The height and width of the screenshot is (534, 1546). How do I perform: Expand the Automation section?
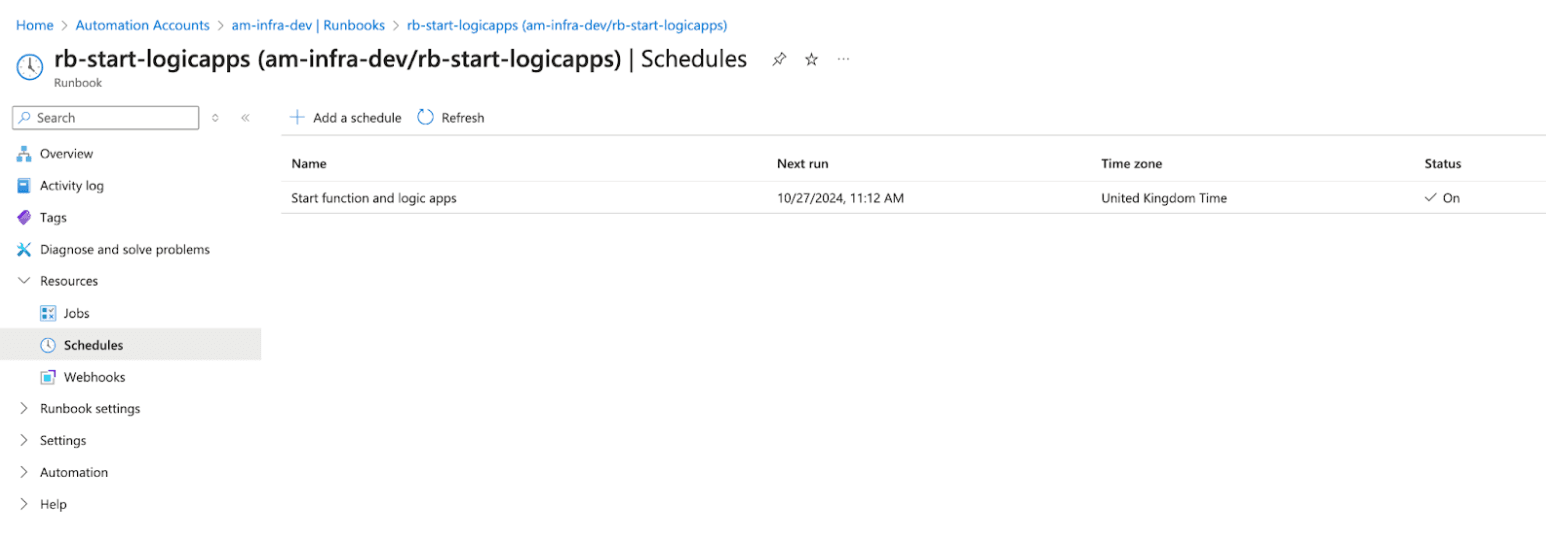click(25, 473)
